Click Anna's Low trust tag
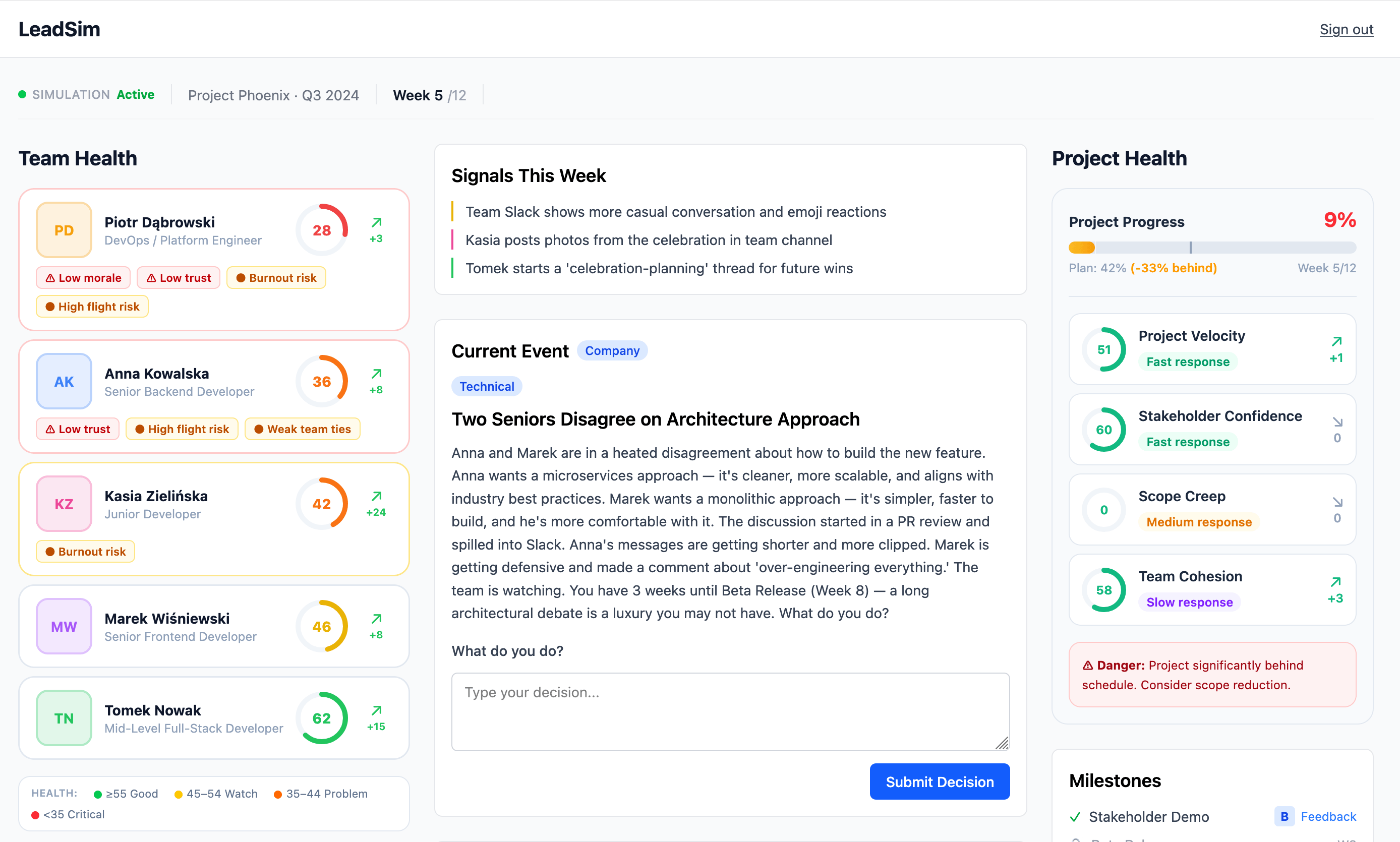Viewport: 1400px width, 842px height. tap(78, 429)
